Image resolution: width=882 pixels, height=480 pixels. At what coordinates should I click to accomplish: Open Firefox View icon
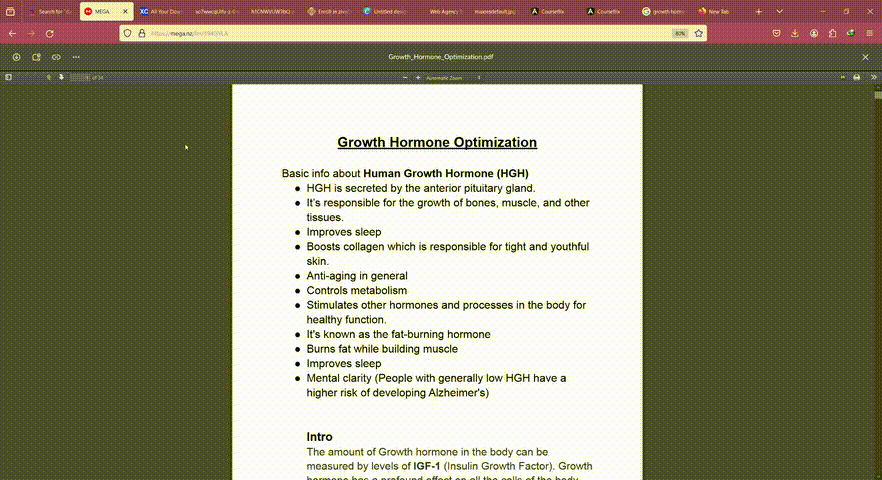(x=10, y=11)
